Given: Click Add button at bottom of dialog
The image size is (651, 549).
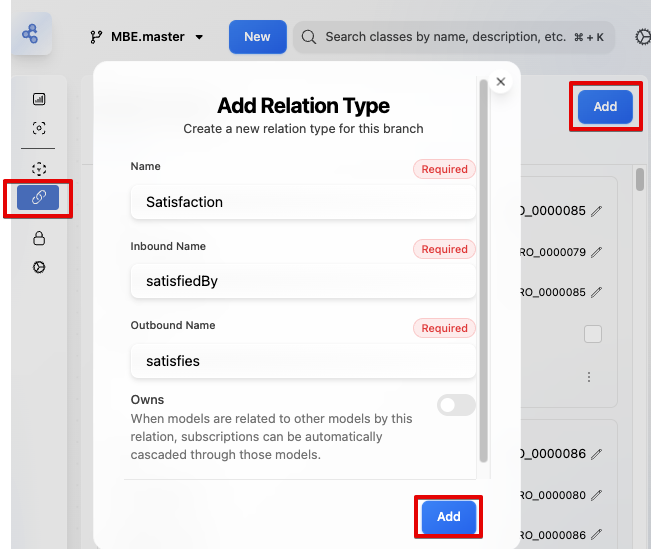Looking at the screenshot, I should (448, 517).
